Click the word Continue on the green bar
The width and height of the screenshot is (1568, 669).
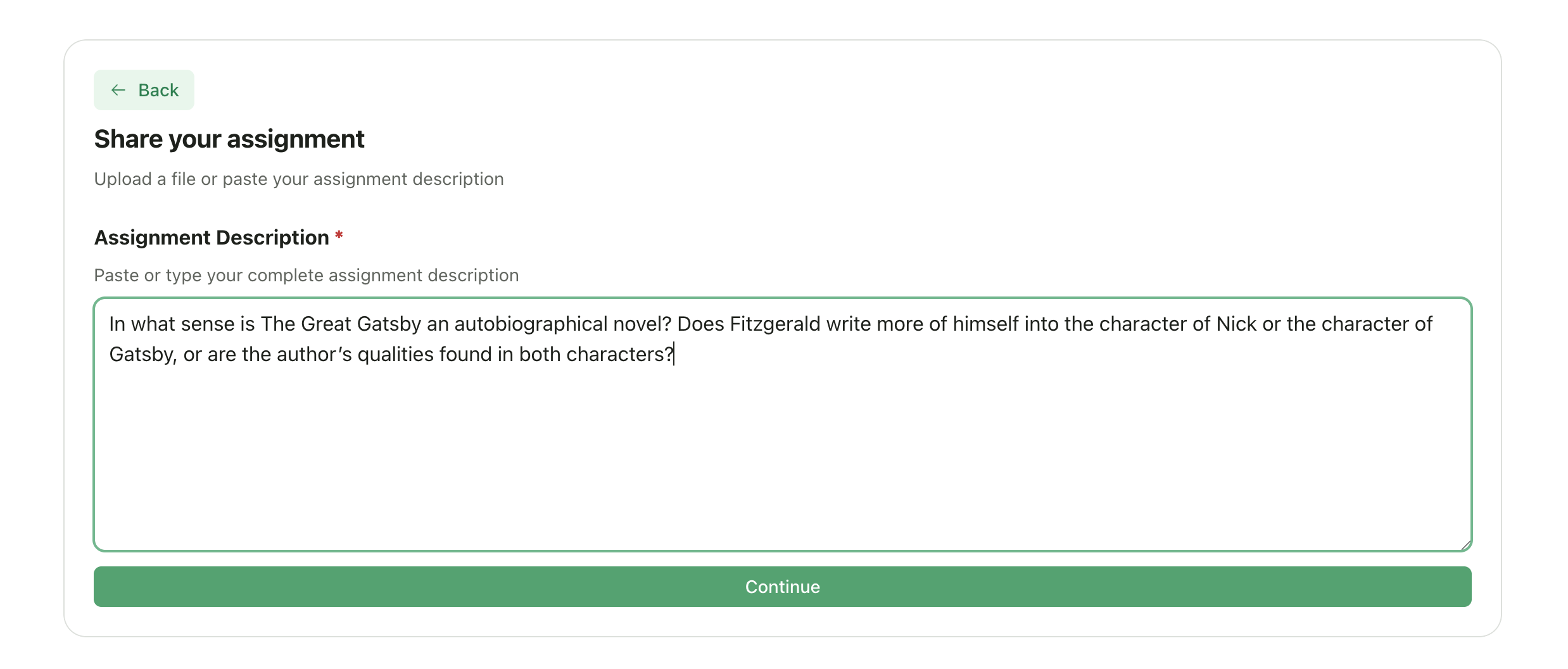[783, 587]
